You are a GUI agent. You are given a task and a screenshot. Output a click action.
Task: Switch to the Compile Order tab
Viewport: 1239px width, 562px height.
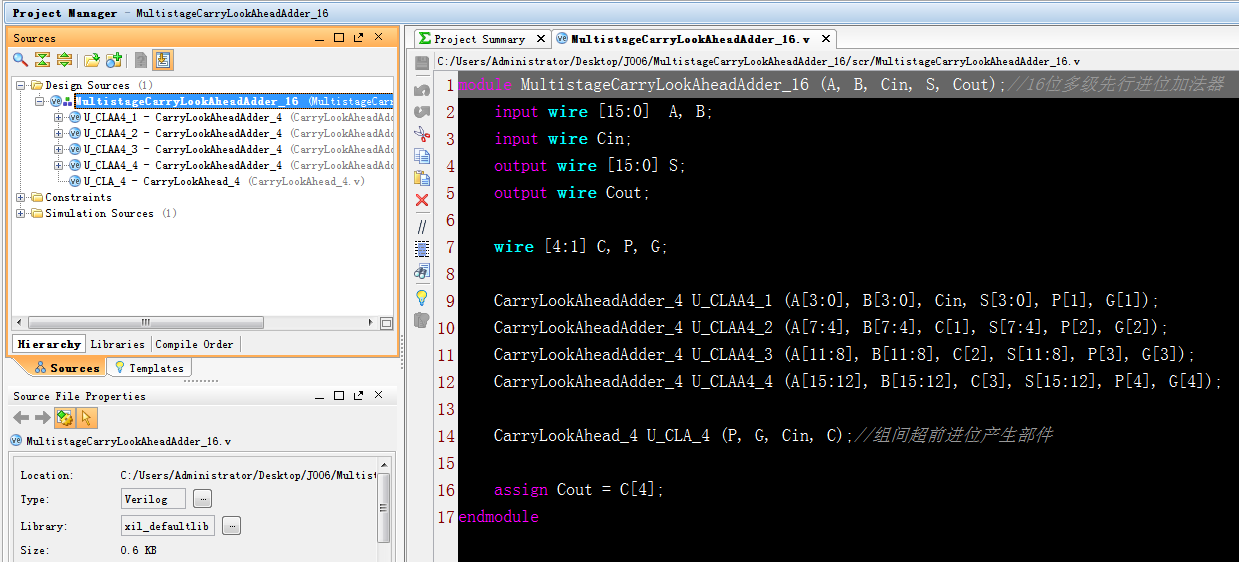click(194, 344)
